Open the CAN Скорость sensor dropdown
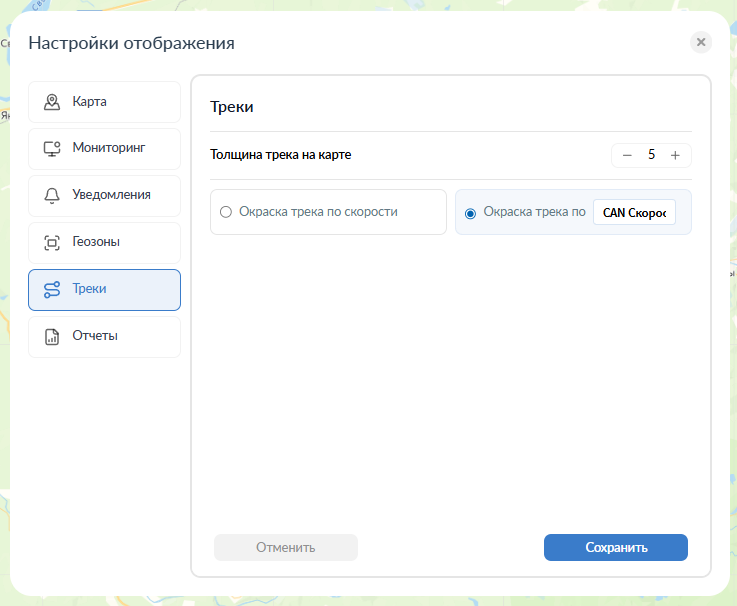This screenshot has height=606, width=737. click(634, 212)
